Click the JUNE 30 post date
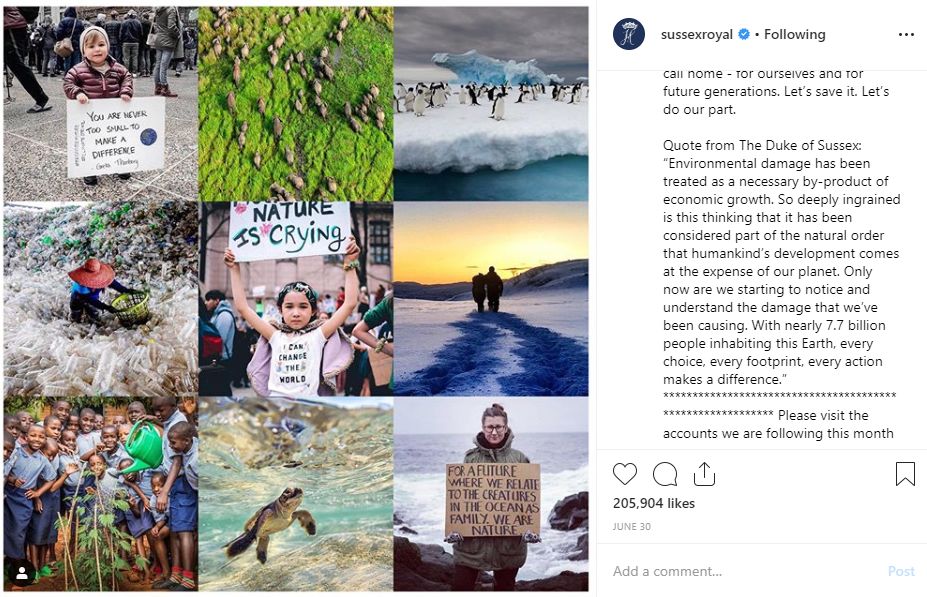This screenshot has height=597, width=927. tap(631, 526)
